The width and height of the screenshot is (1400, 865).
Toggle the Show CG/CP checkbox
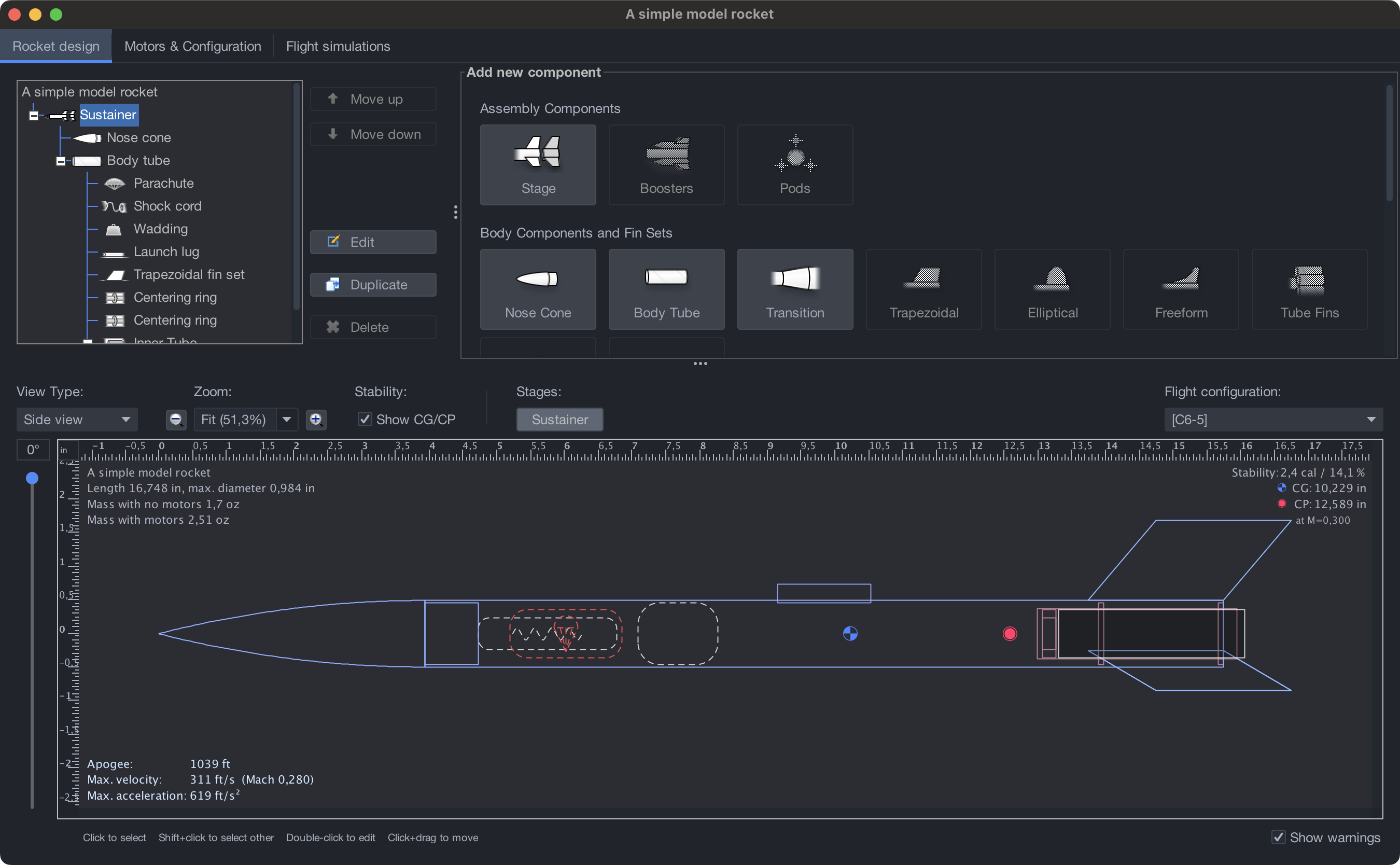tap(365, 420)
